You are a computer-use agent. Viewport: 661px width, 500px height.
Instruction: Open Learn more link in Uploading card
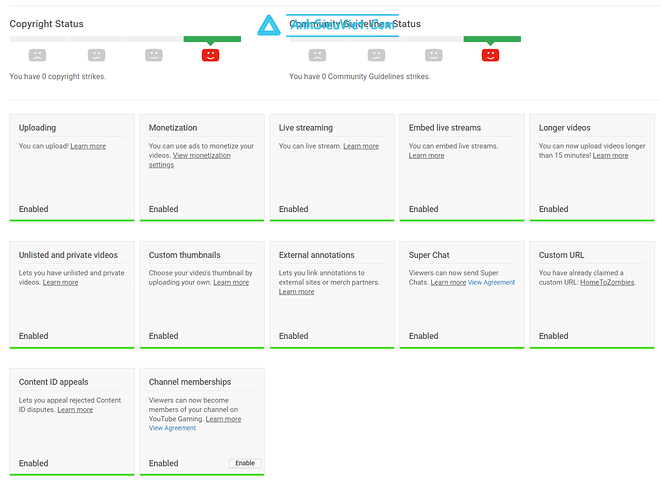pyautogui.click(x=88, y=146)
